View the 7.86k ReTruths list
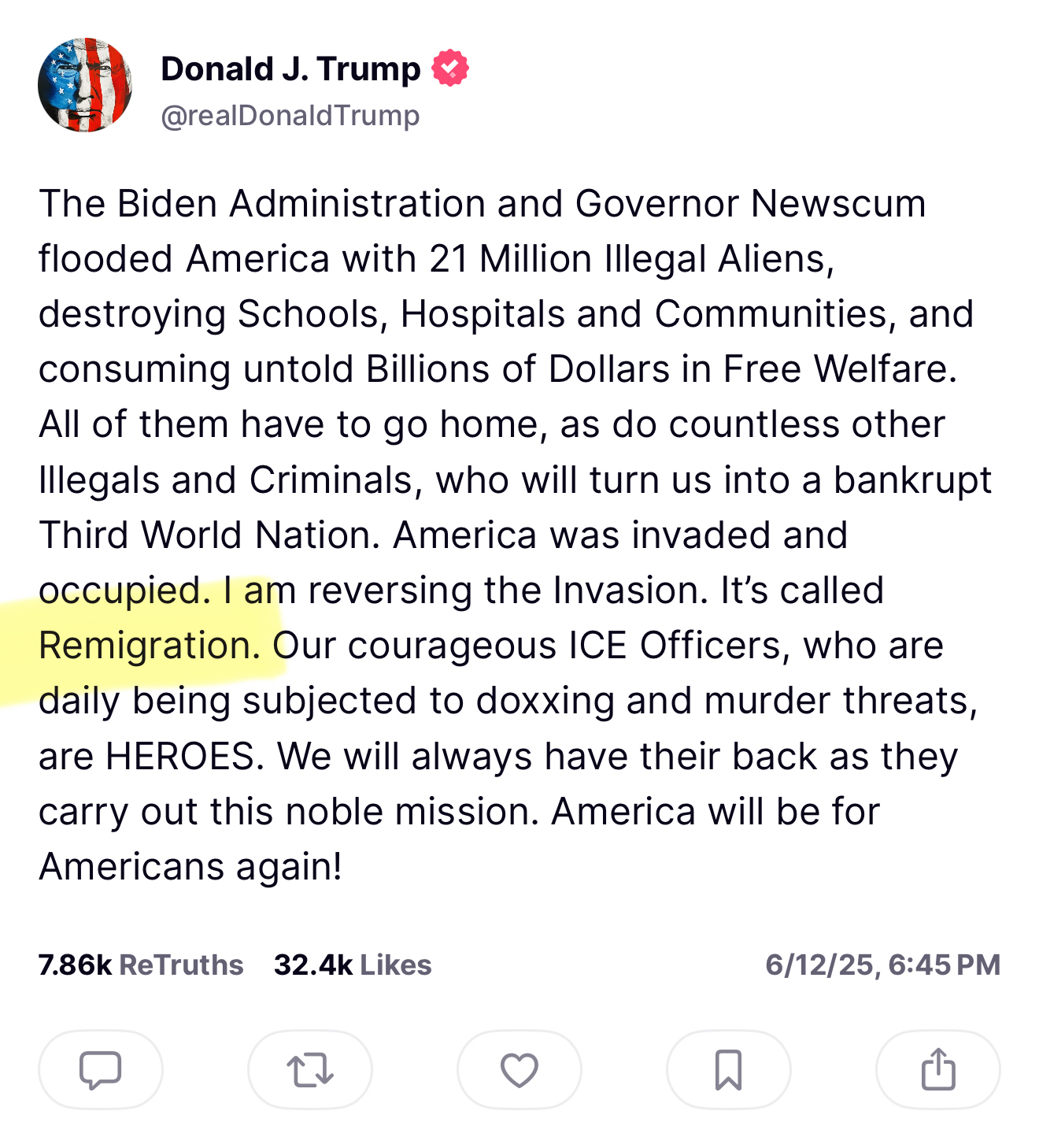This screenshot has height=1148, width=1039. pos(141,965)
